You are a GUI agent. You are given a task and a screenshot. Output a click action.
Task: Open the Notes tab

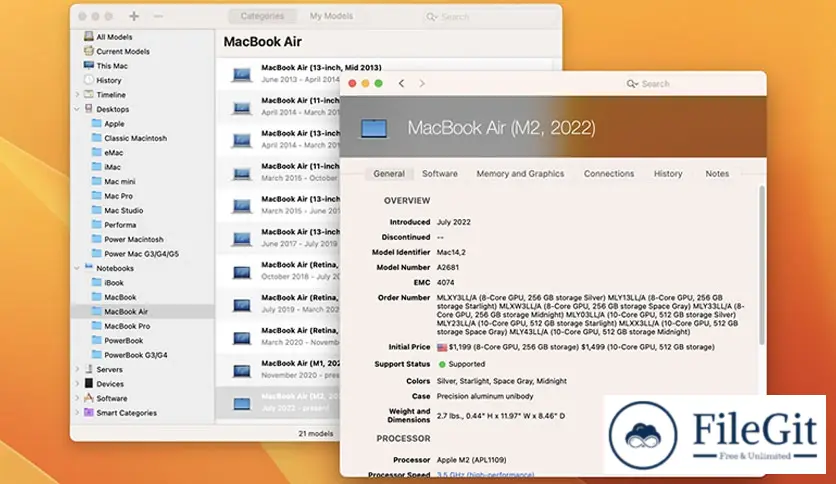point(717,173)
